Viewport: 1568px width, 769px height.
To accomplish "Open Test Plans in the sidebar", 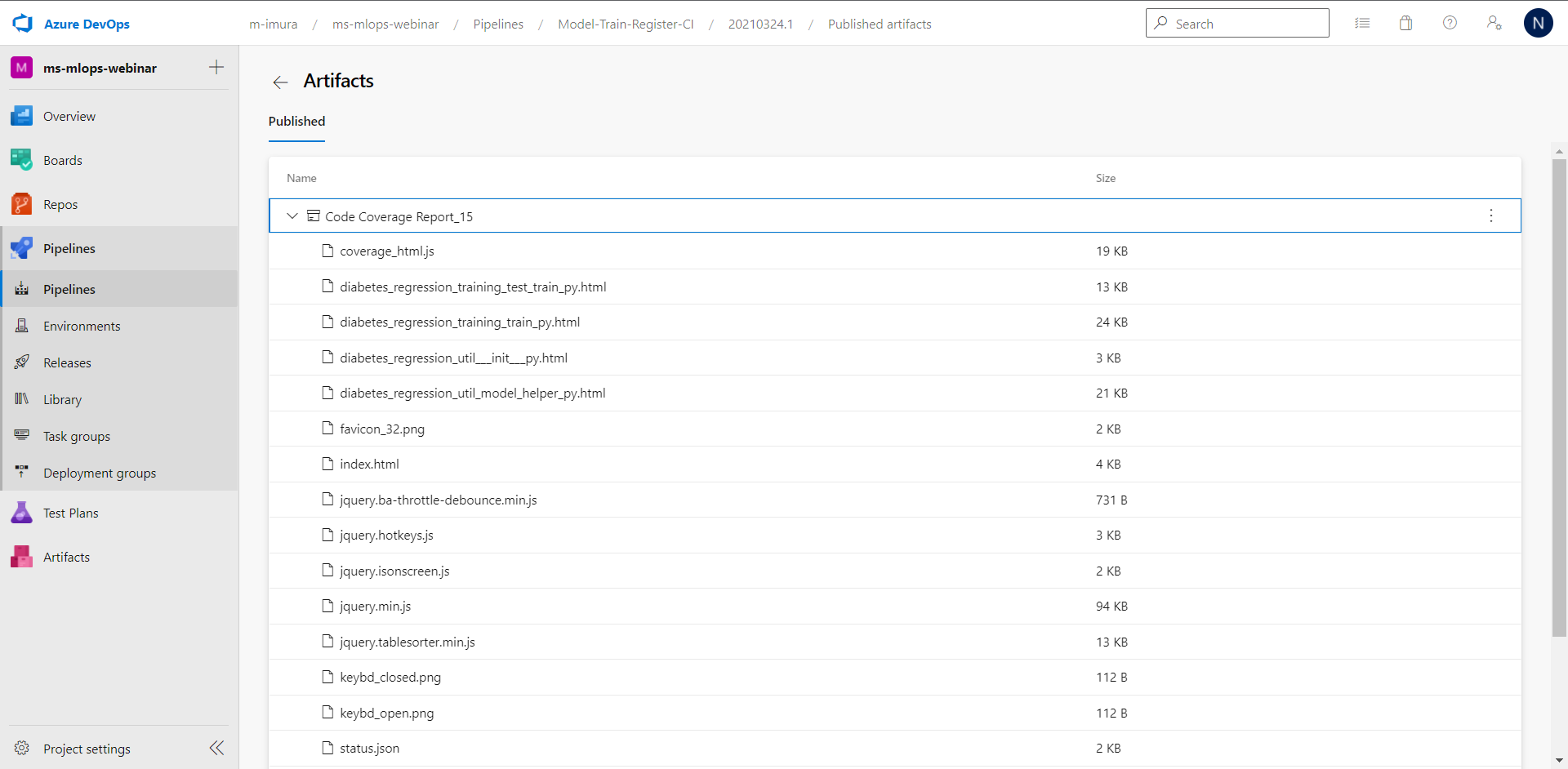I will [71, 513].
